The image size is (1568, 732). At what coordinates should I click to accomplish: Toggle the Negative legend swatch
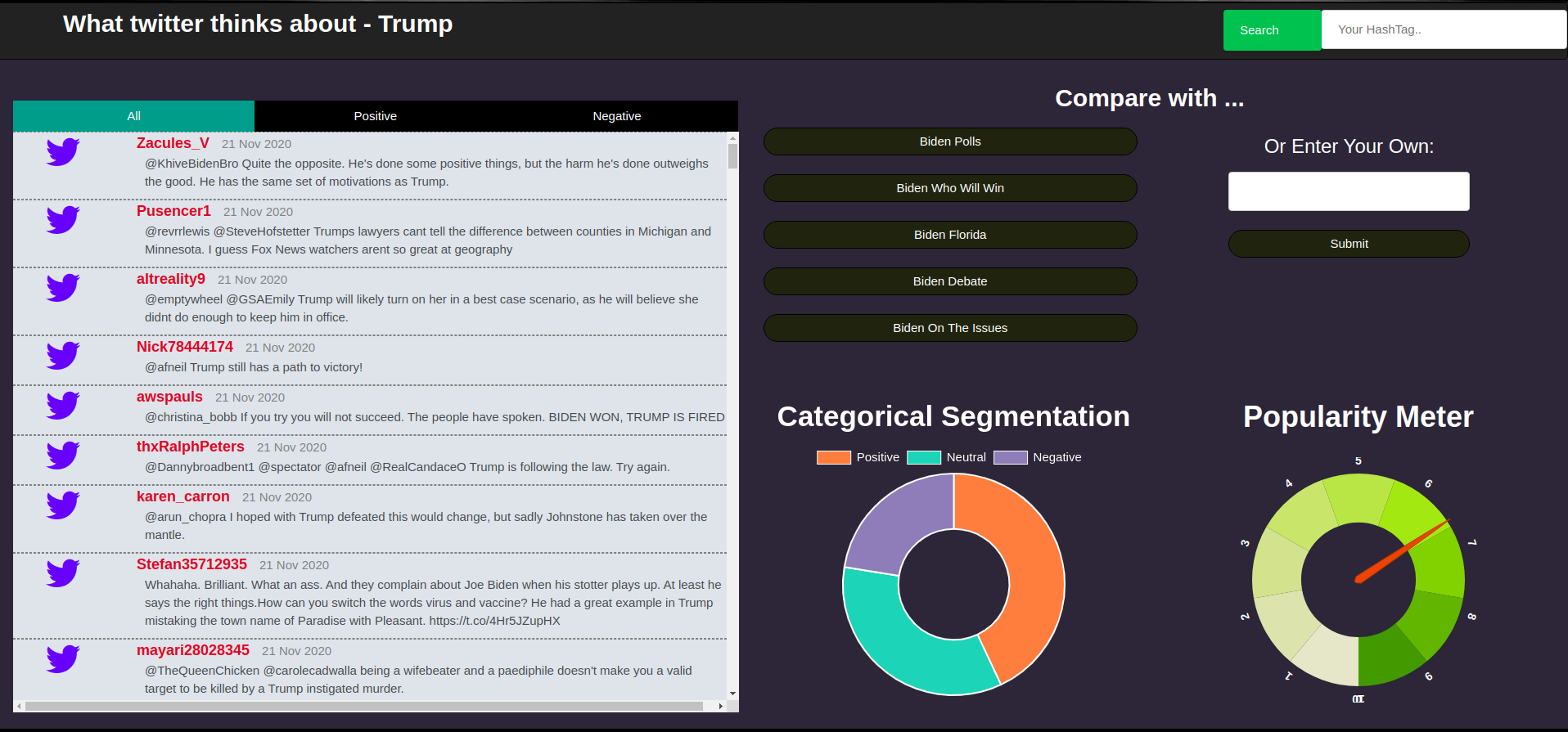[x=1011, y=457]
